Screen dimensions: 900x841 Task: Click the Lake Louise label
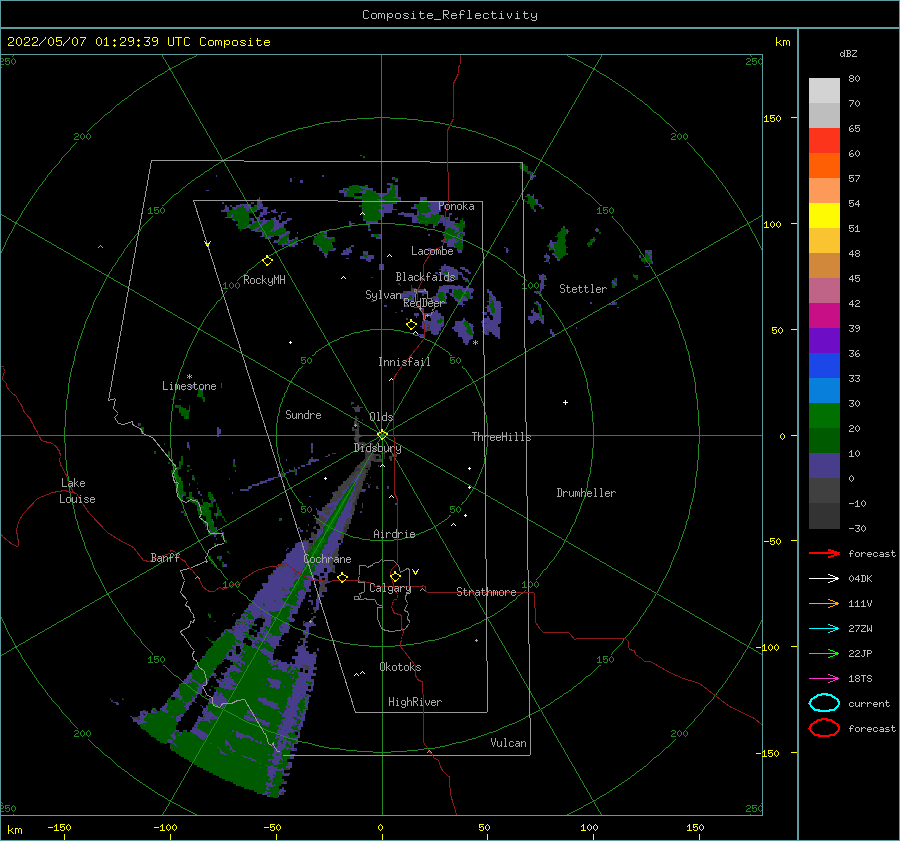click(77, 491)
